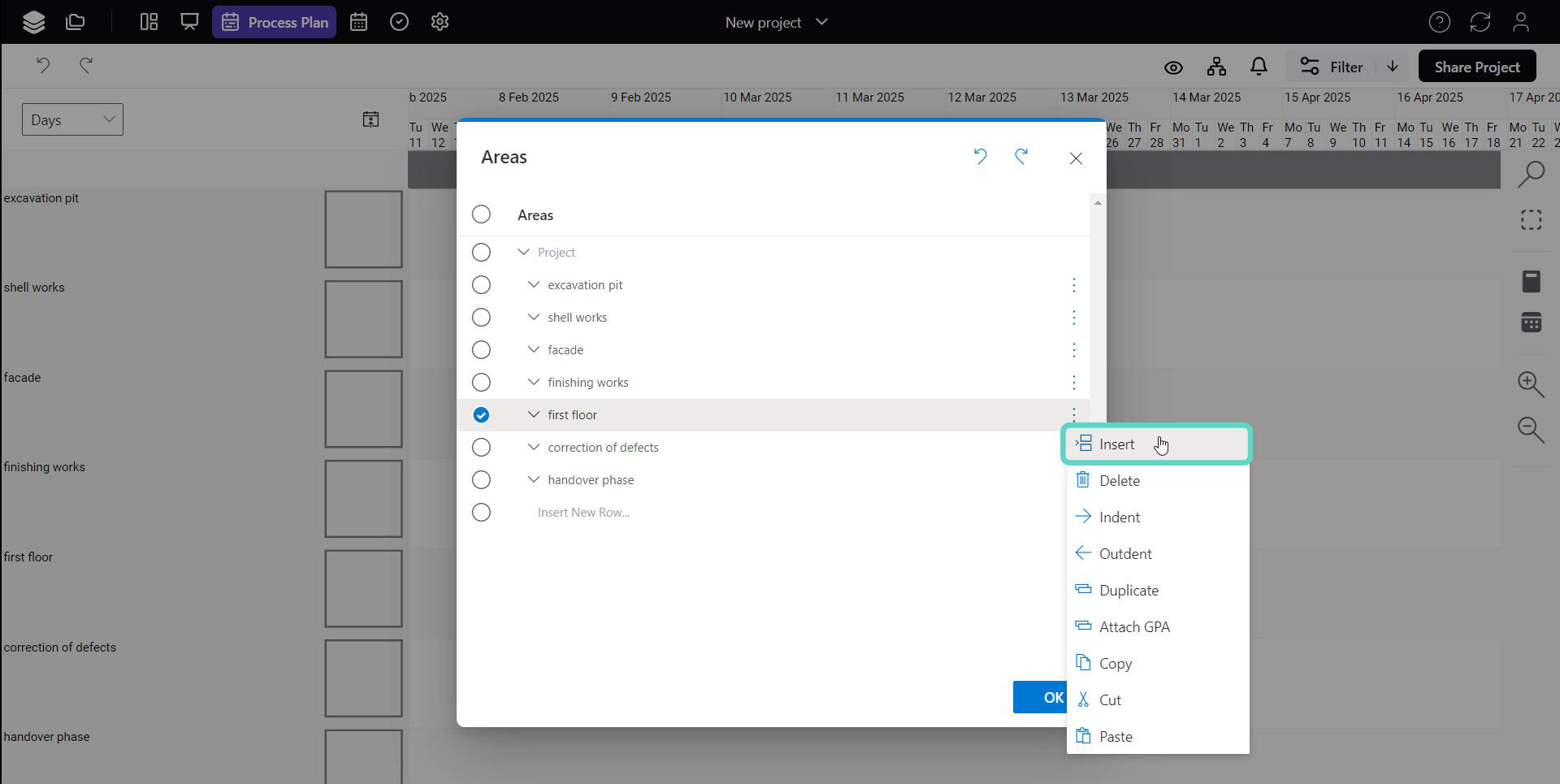
Task: Uncheck the first floor row checkbox
Action: 481,415
